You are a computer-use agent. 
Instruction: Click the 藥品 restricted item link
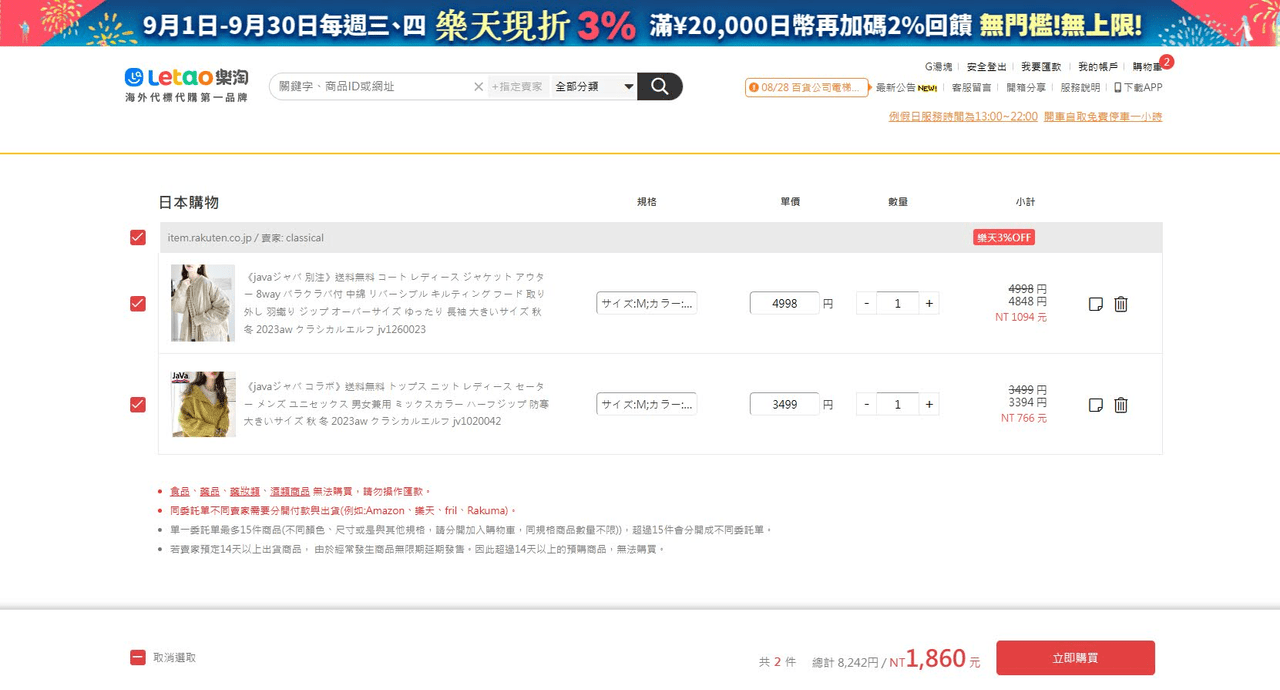point(209,491)
